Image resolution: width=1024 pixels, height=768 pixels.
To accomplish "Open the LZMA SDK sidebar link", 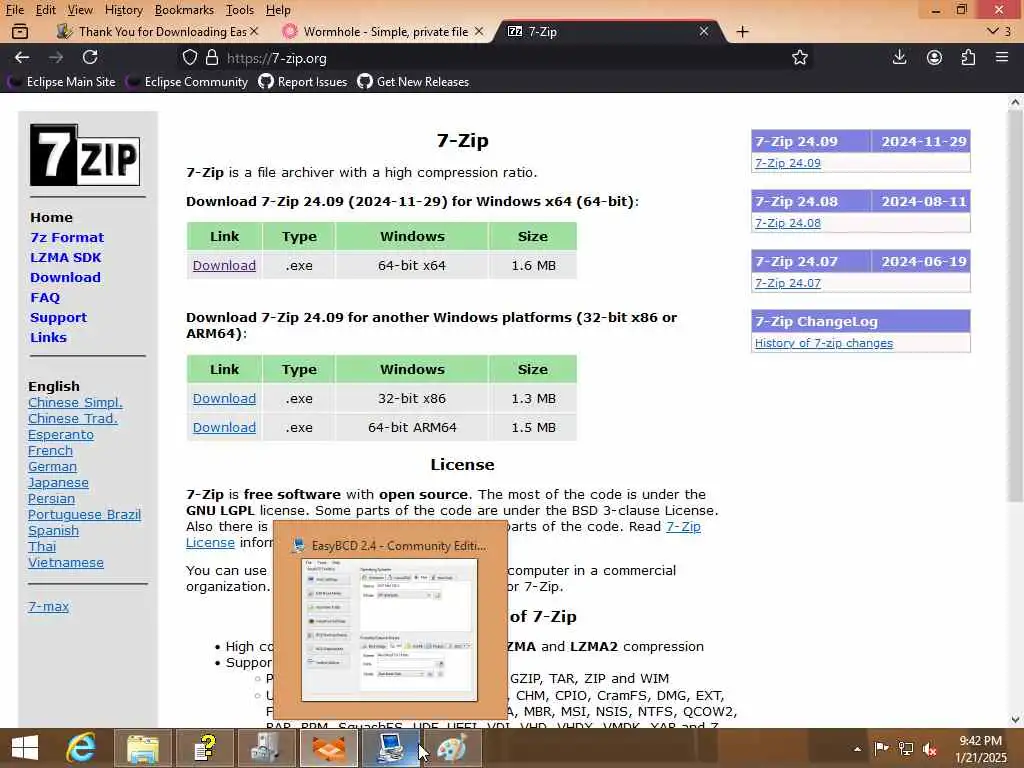I will tap(65, 257).
